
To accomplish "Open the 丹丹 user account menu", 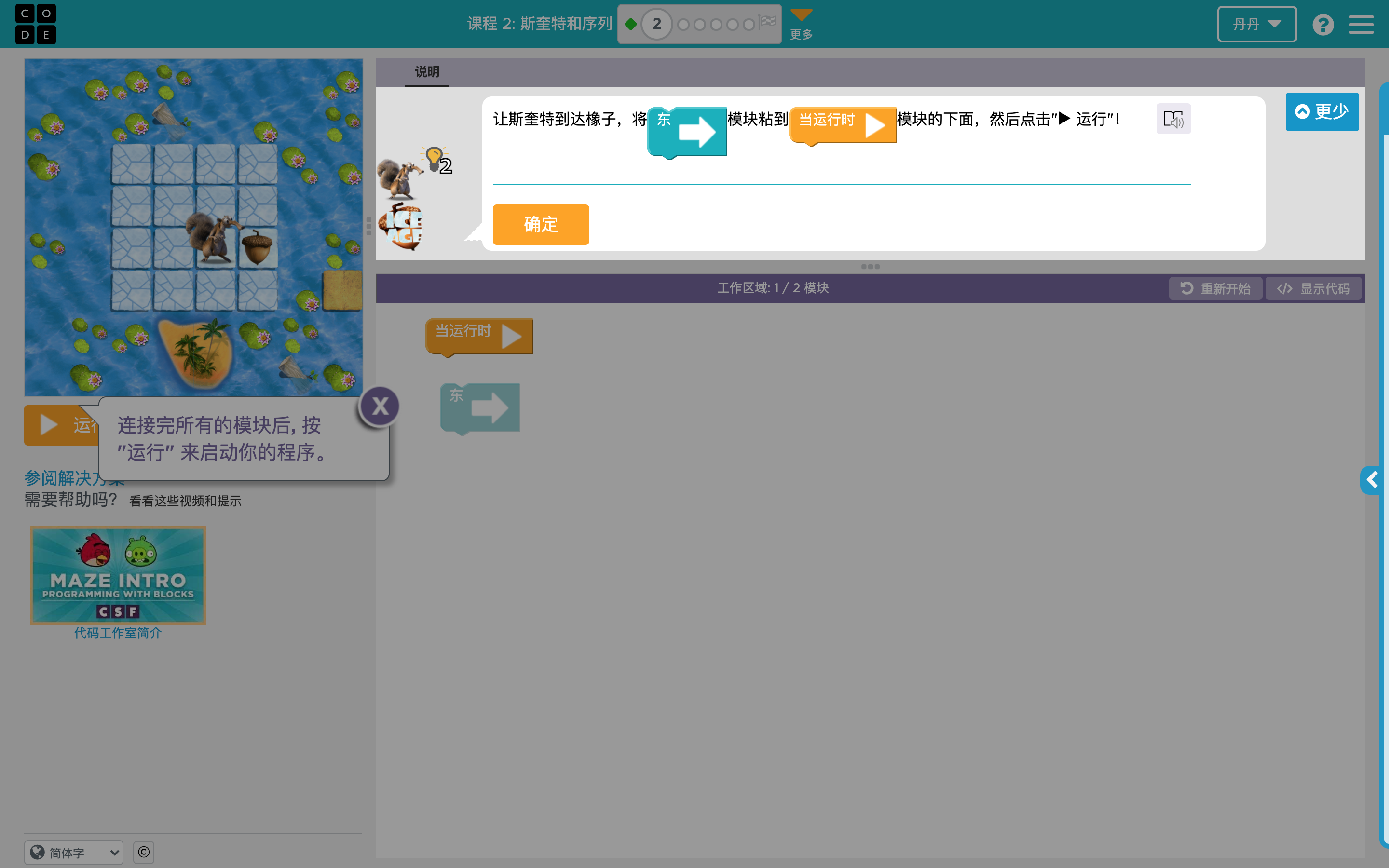I will 1256,24.
